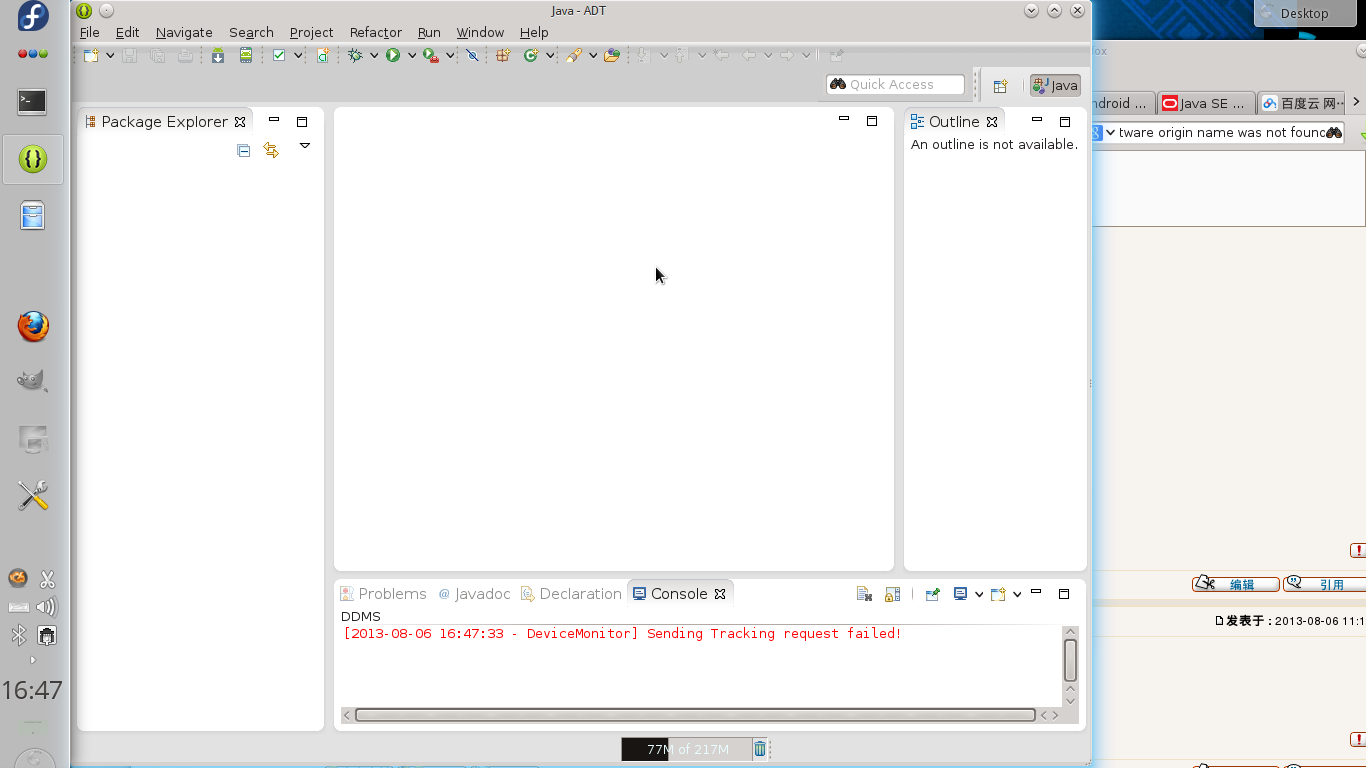
Task: Open the Android SDK Manager icon
Action: pos(217,56)
